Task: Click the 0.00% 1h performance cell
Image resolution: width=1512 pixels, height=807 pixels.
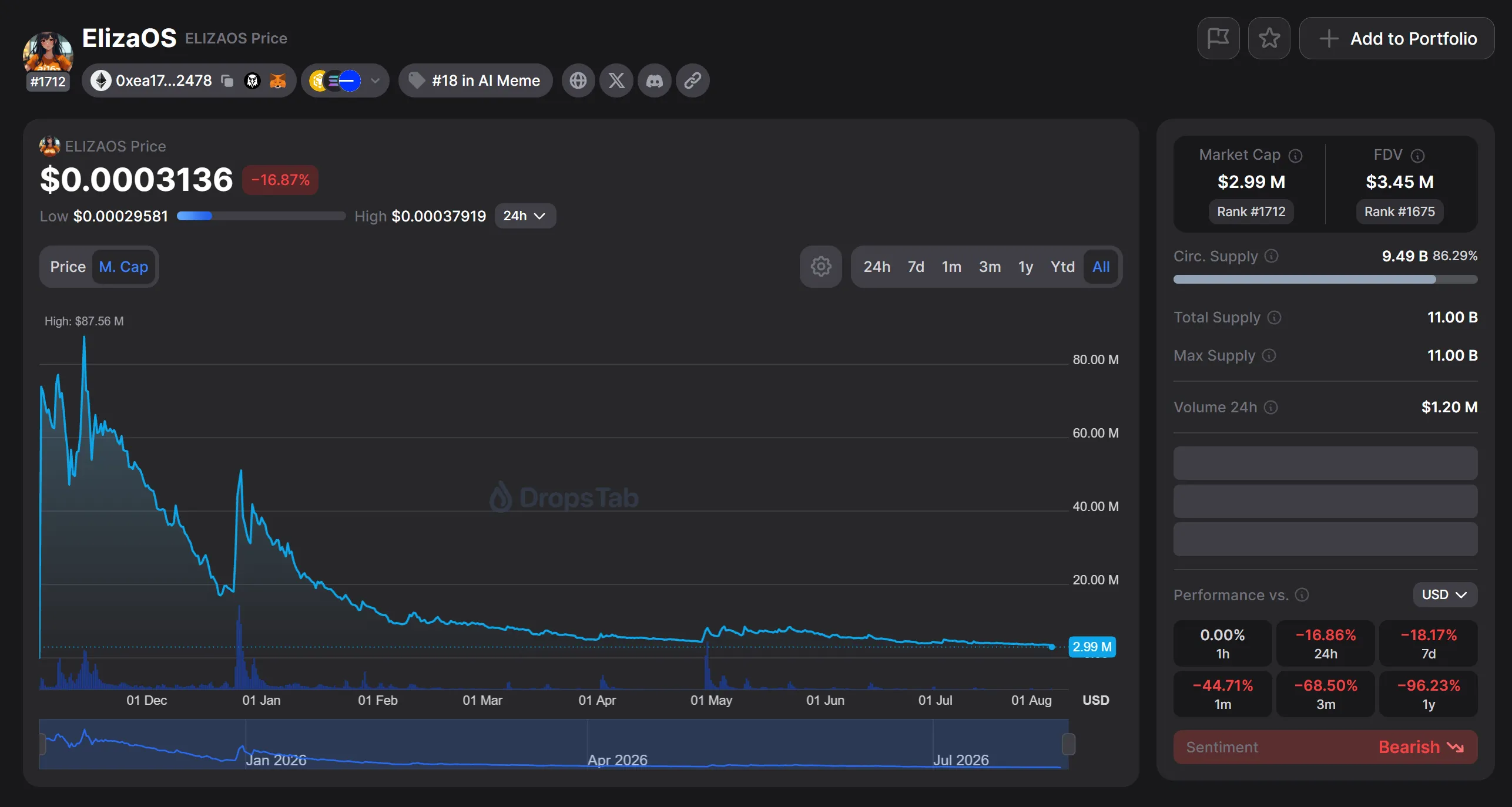Action: 1223,643
